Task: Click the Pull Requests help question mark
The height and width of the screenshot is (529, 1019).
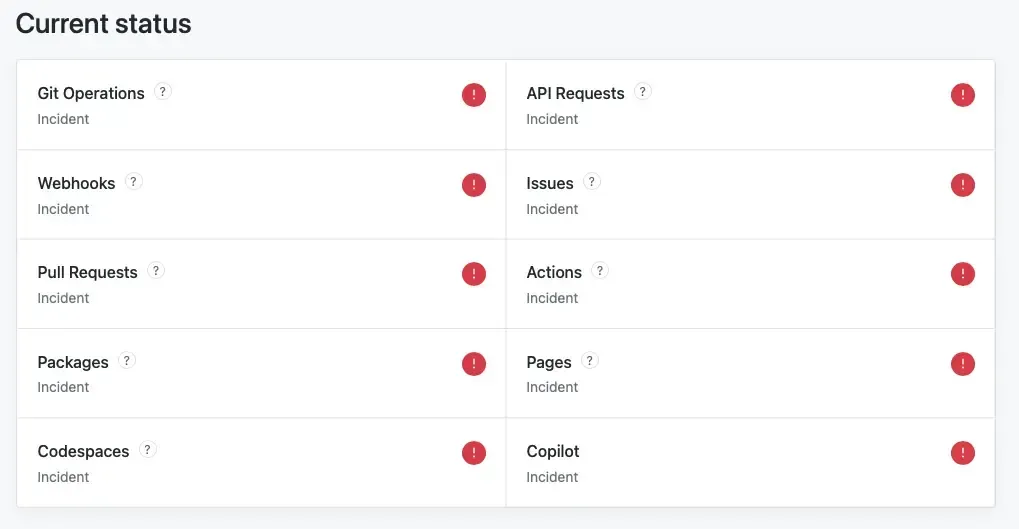Action: (x=156, y=270)
